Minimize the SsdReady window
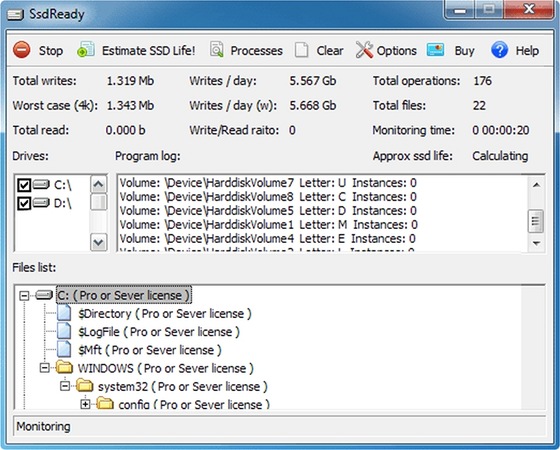 (x=460, y=10)
